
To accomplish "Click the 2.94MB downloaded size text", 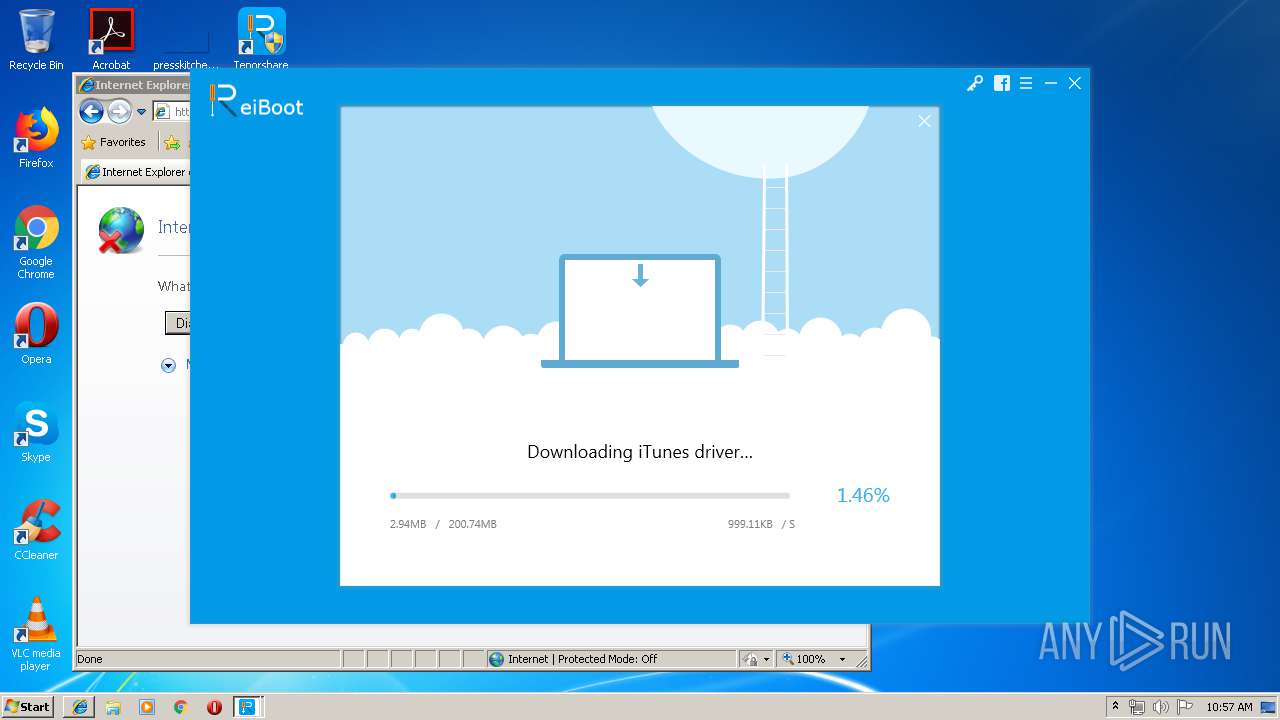I will point(408,524).
